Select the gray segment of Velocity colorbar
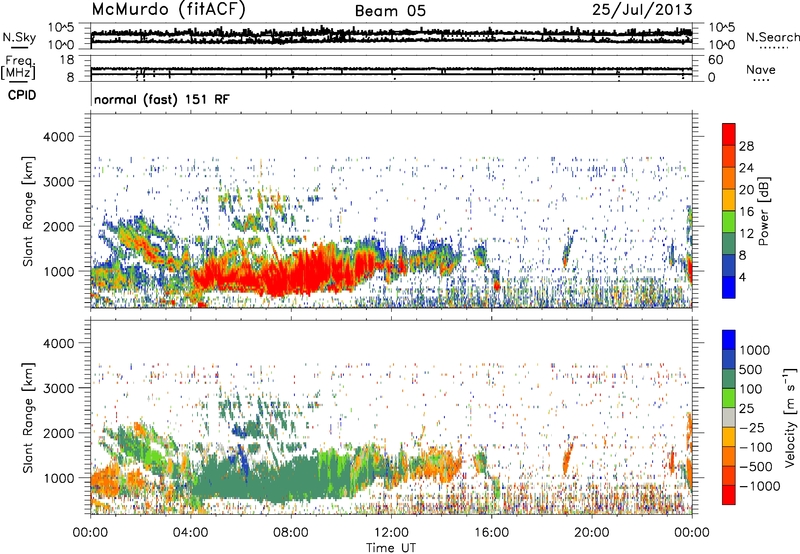 (x=729, y=418)
